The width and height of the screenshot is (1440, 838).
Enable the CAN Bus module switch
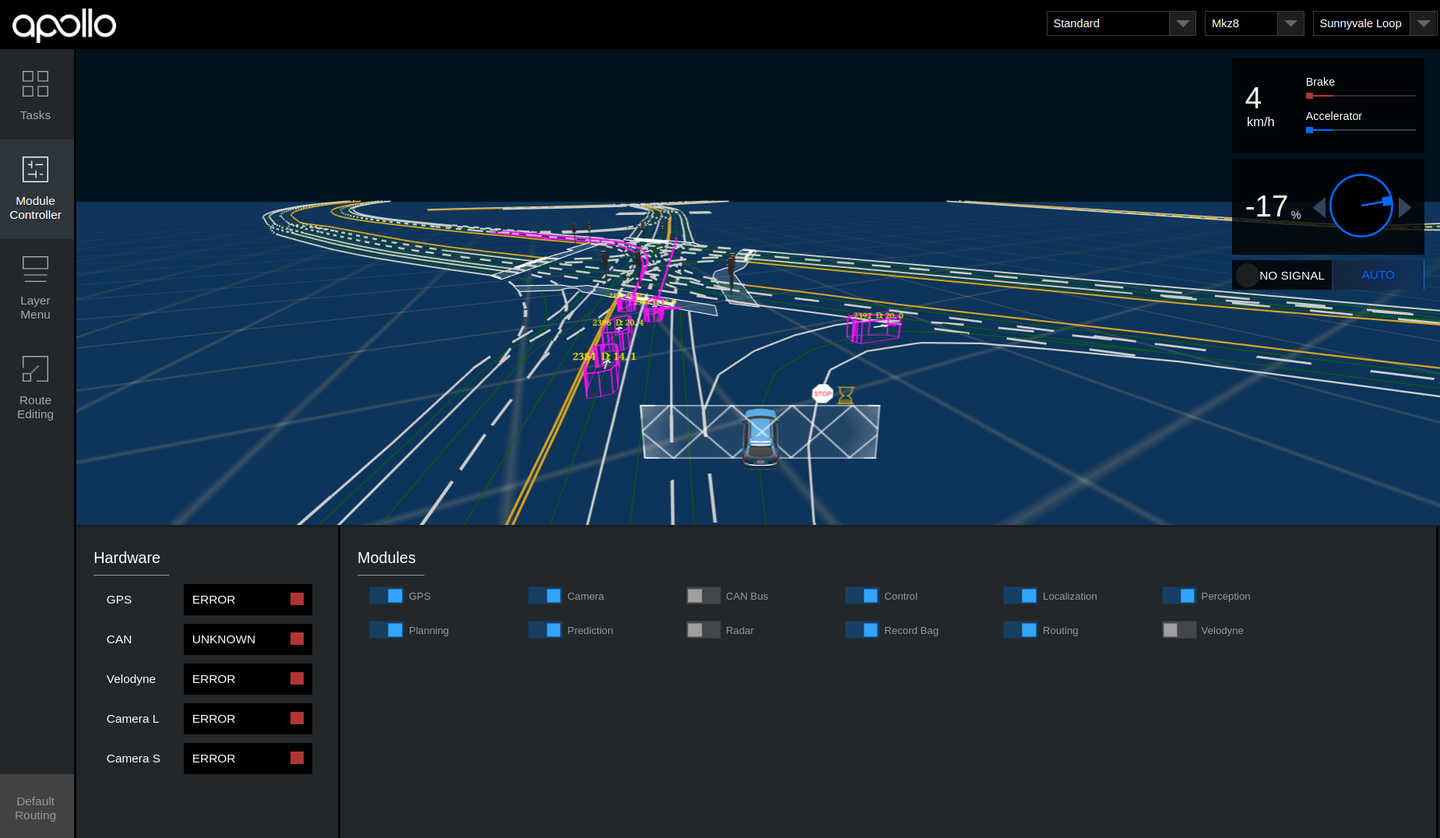[703, 596]
